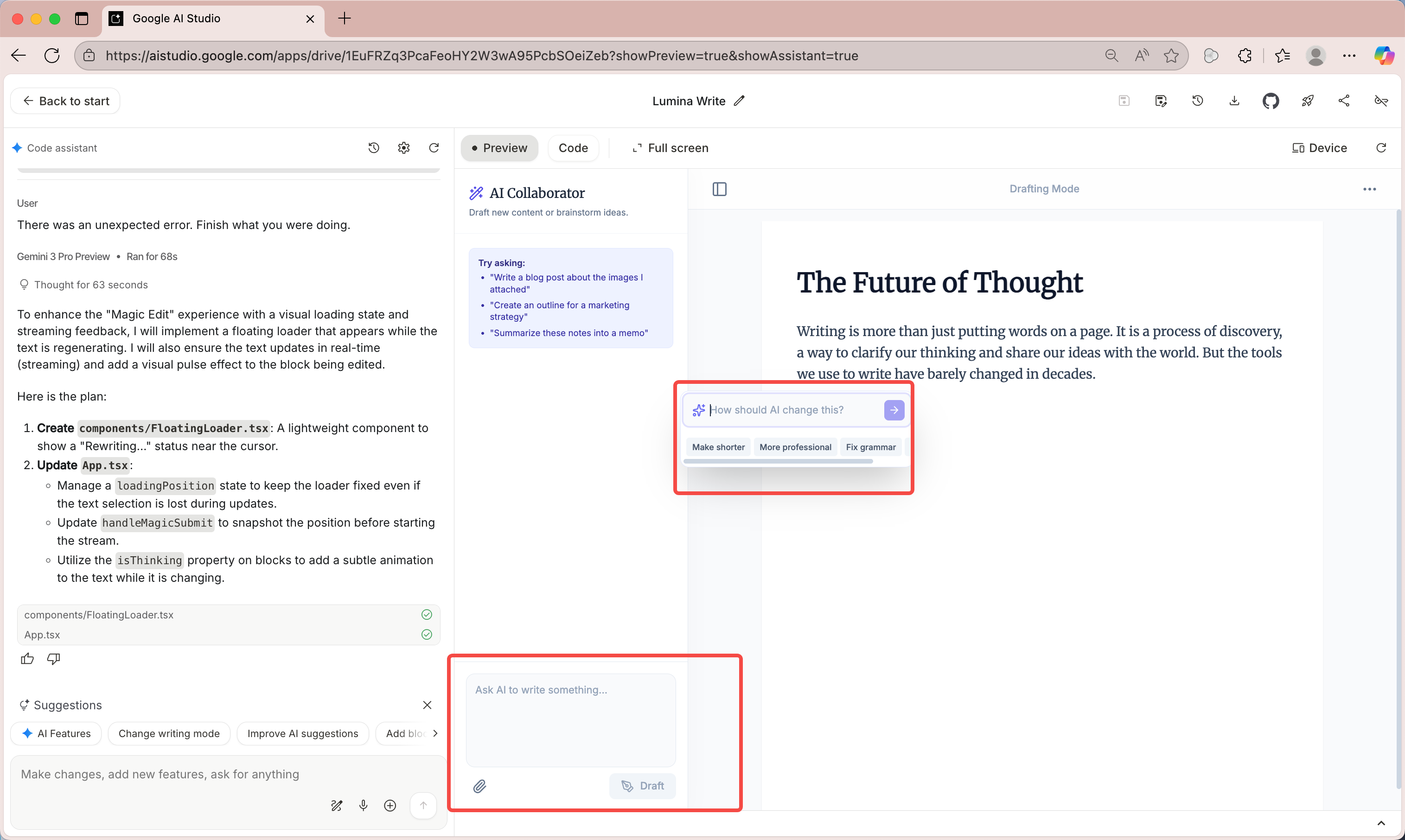Image resolution: width=1405 pixels, height=840 pixels.
Task: Click the microphone icon in prompt box
Action: pos(364,805)
